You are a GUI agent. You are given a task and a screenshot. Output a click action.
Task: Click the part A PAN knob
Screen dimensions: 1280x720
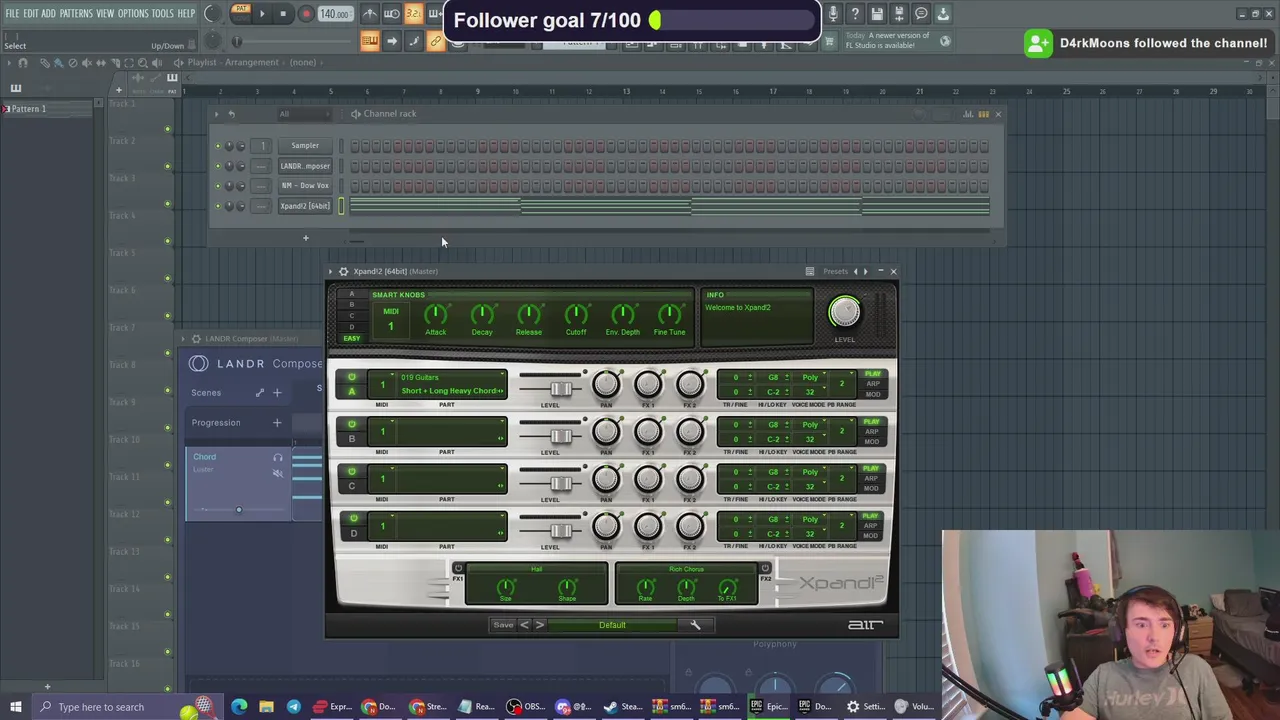(x=605, y=384)
